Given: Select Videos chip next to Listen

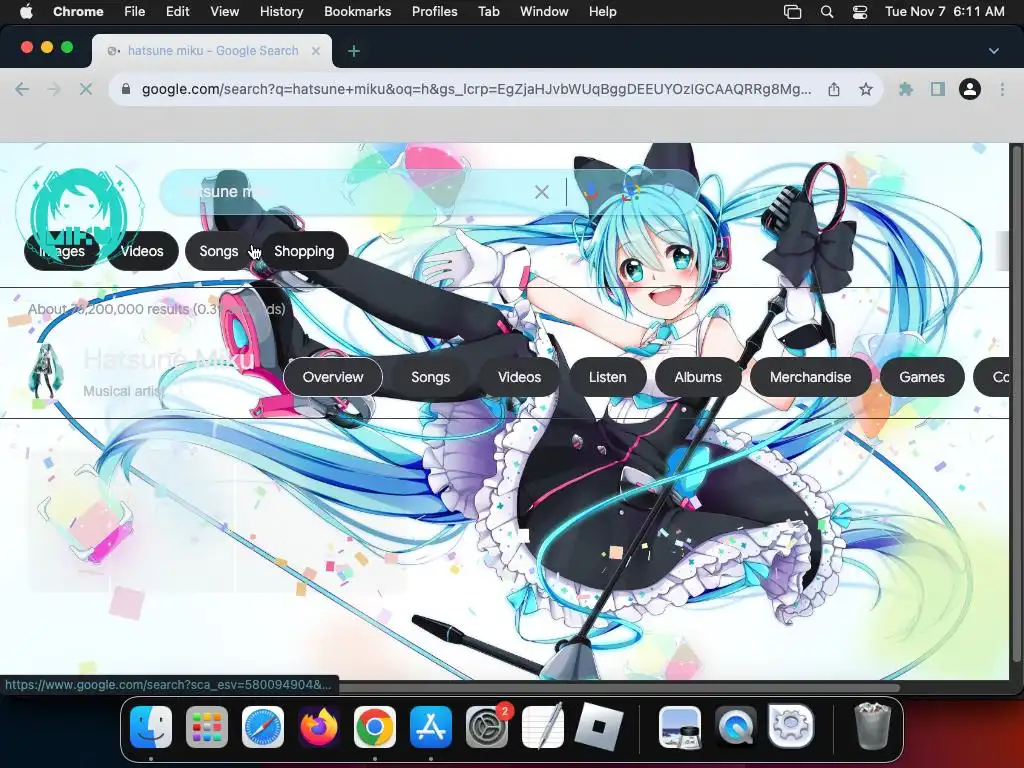Looking at the screenshot, I should [x=519, y=377].
